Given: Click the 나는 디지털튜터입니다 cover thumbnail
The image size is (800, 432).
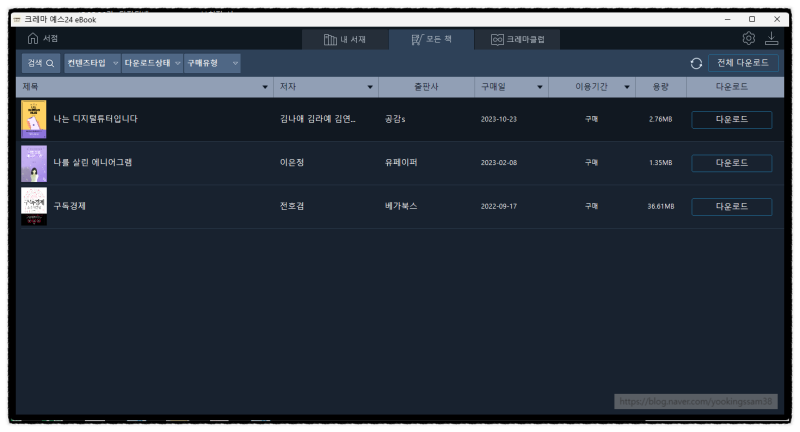Looking at the screenshot, I should [x=34, y=119].
